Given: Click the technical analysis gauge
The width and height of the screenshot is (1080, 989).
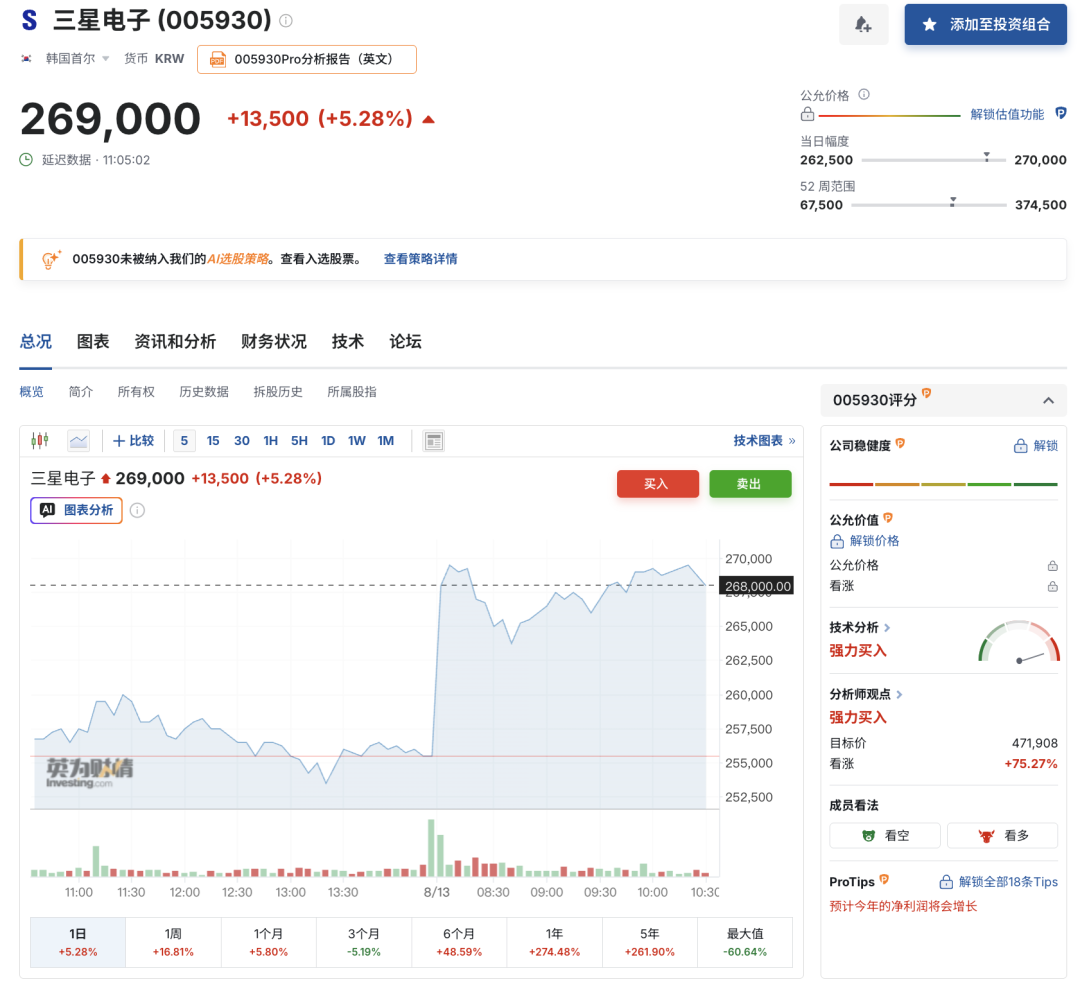Looking at the screenshot, I should (1019, 642).
